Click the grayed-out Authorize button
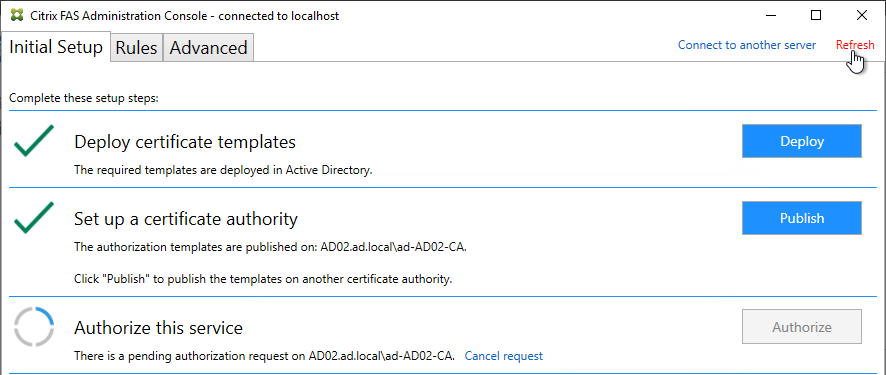The image size is (886, 375). pos(802,326)
